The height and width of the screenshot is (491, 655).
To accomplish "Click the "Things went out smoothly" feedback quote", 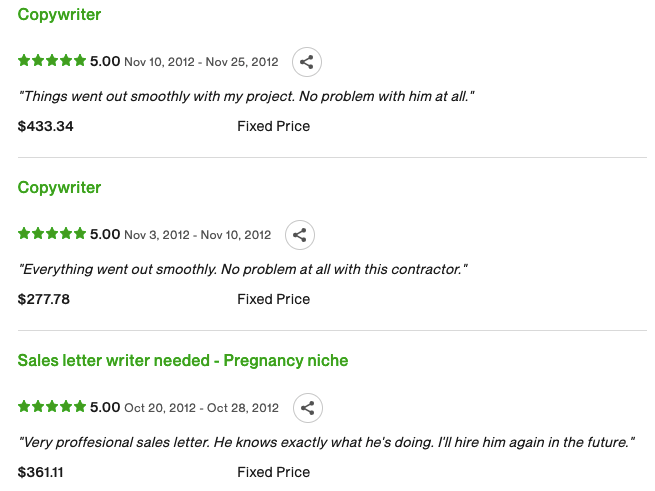I will [x=246, y=96].
